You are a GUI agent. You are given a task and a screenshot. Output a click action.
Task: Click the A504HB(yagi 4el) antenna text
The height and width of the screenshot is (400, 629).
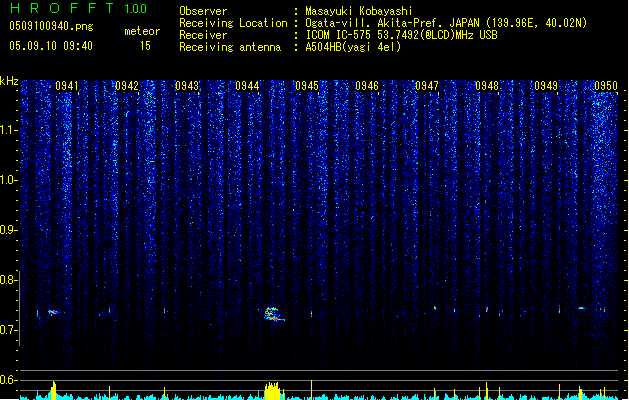(353, 47)
